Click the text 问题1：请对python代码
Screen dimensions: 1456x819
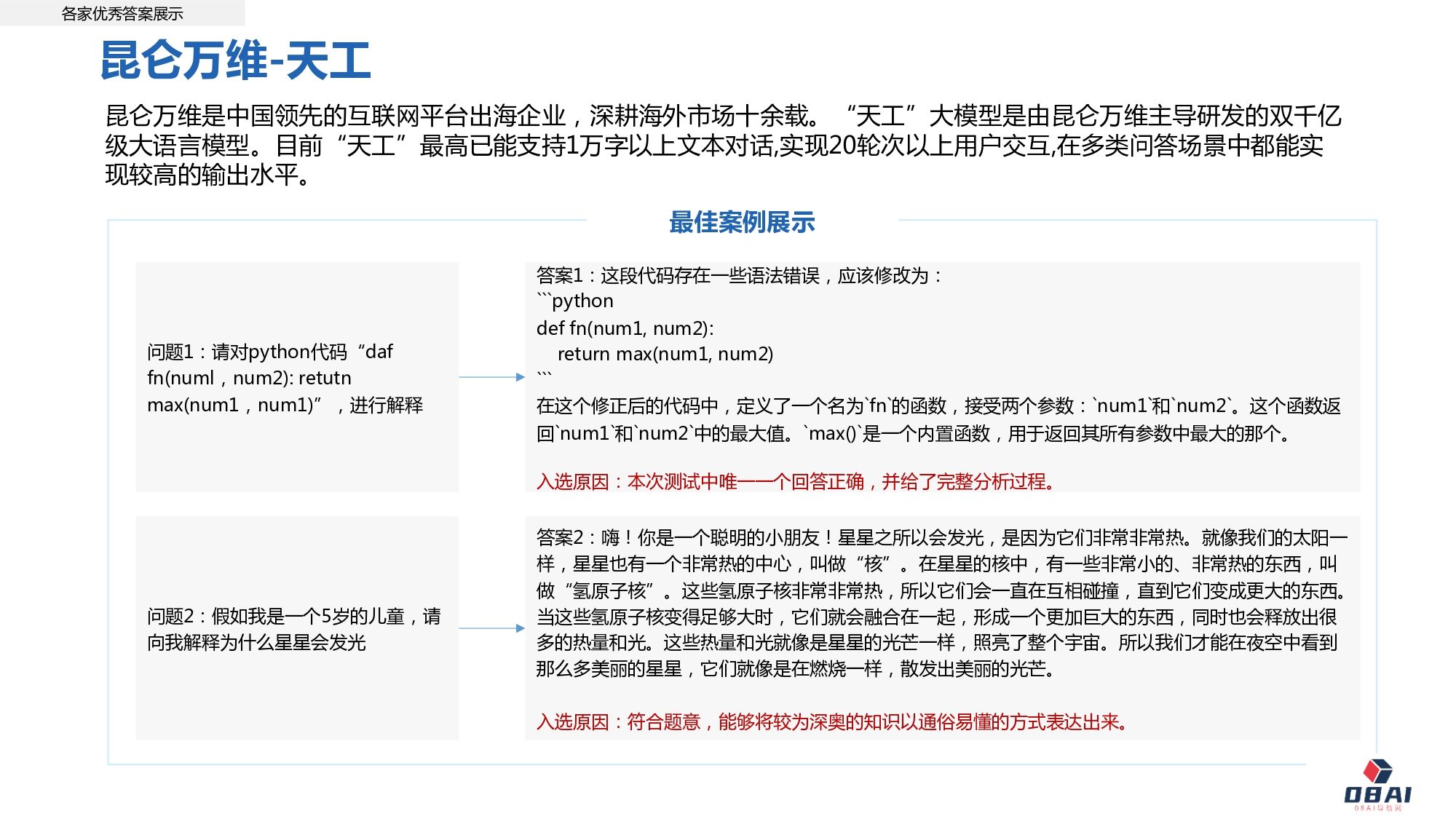tap(270, 352)
